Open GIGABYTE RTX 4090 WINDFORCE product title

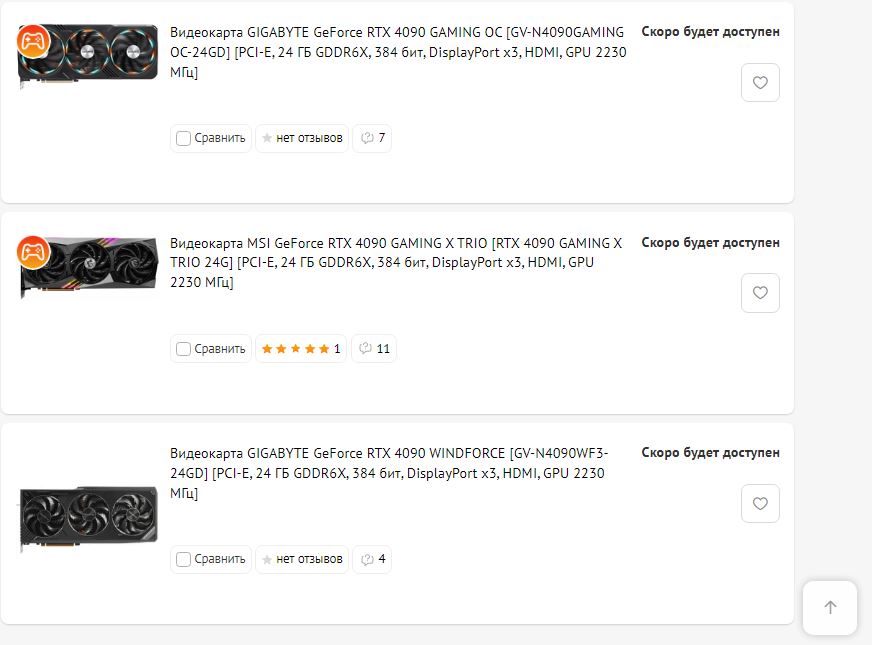tap(389, 473)
